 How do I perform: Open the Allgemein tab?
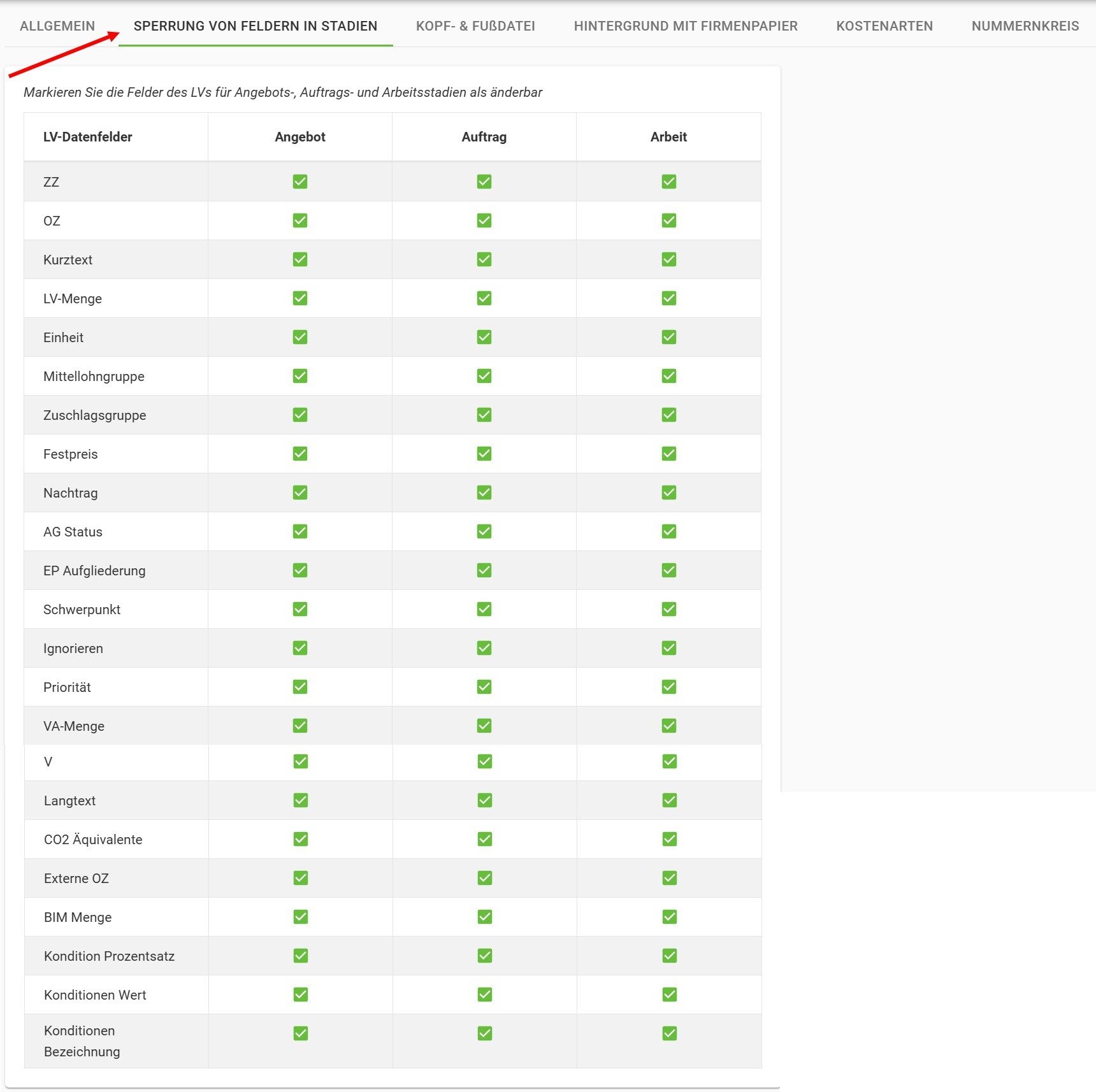(x=57, y=26)
